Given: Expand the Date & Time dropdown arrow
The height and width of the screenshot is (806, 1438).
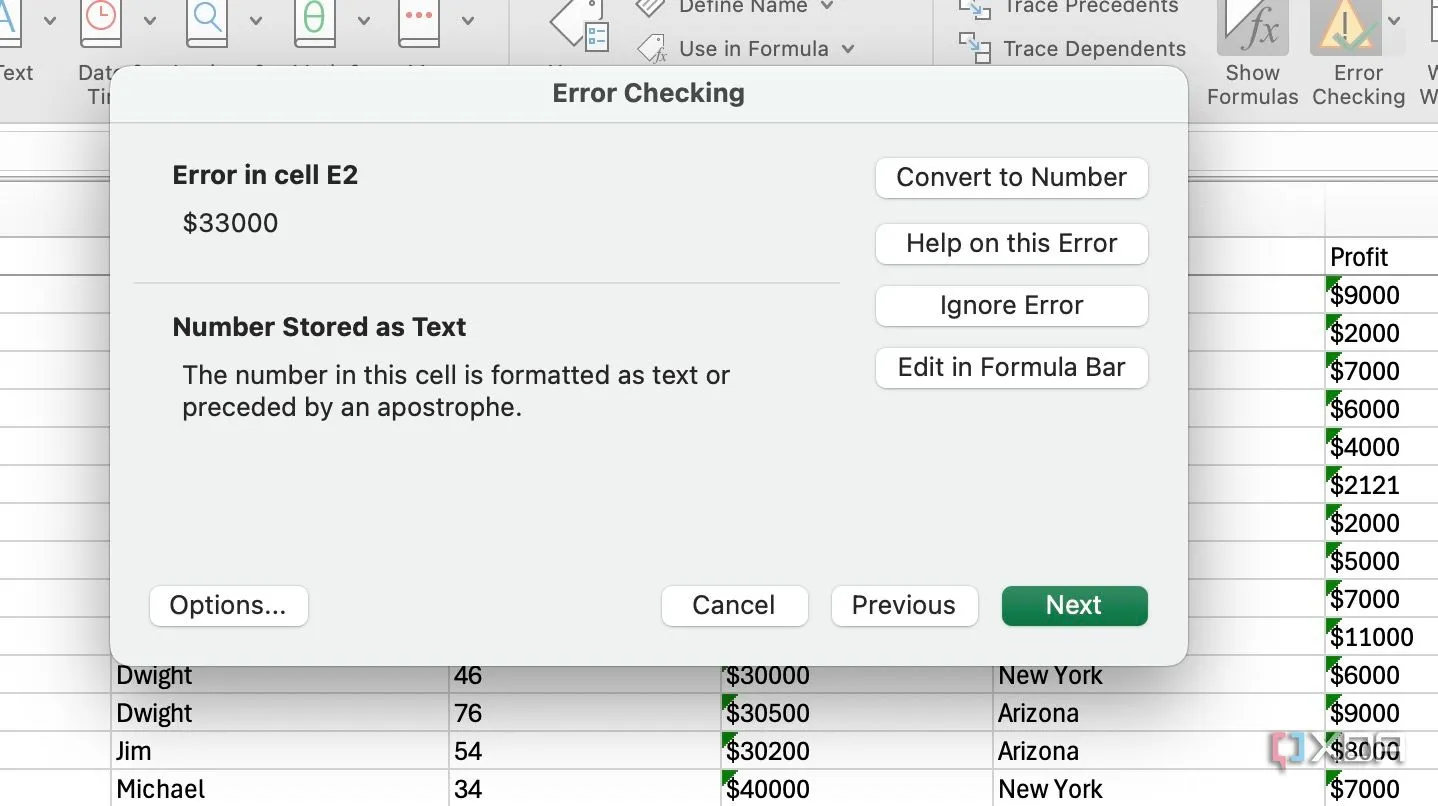Looking at the screenshot, I should [150, 21].
